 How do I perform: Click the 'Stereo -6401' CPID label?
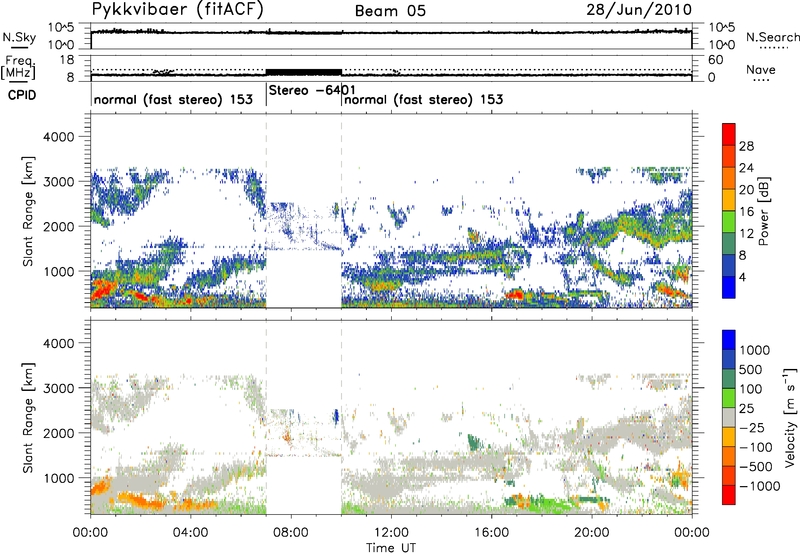(312, 90)
